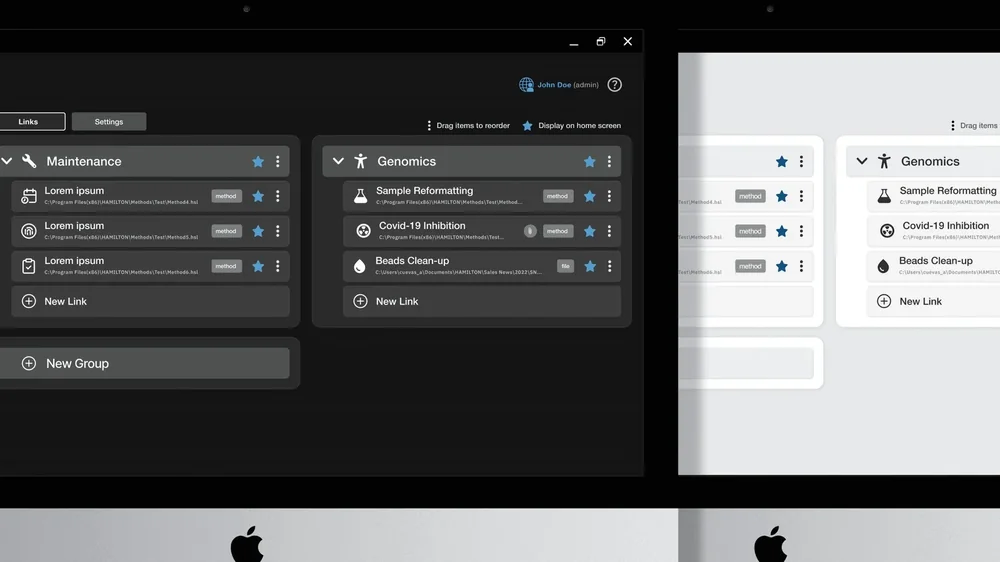Click plus icon beside New Group

(x=29, y=363)
